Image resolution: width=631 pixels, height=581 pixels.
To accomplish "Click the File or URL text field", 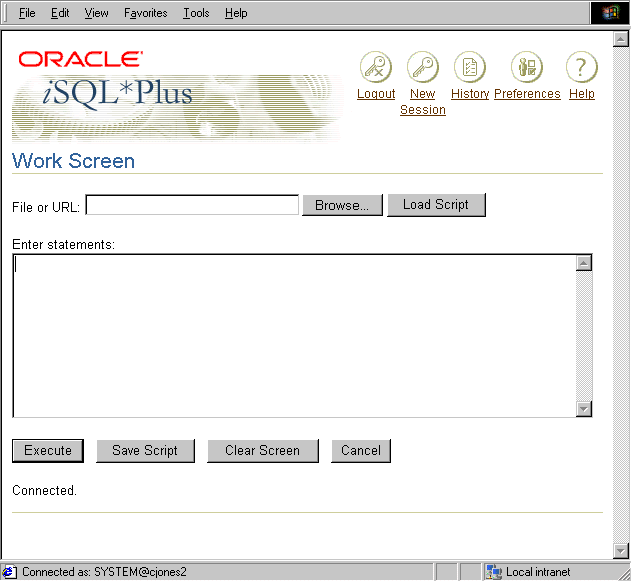I will click(192, 205).
